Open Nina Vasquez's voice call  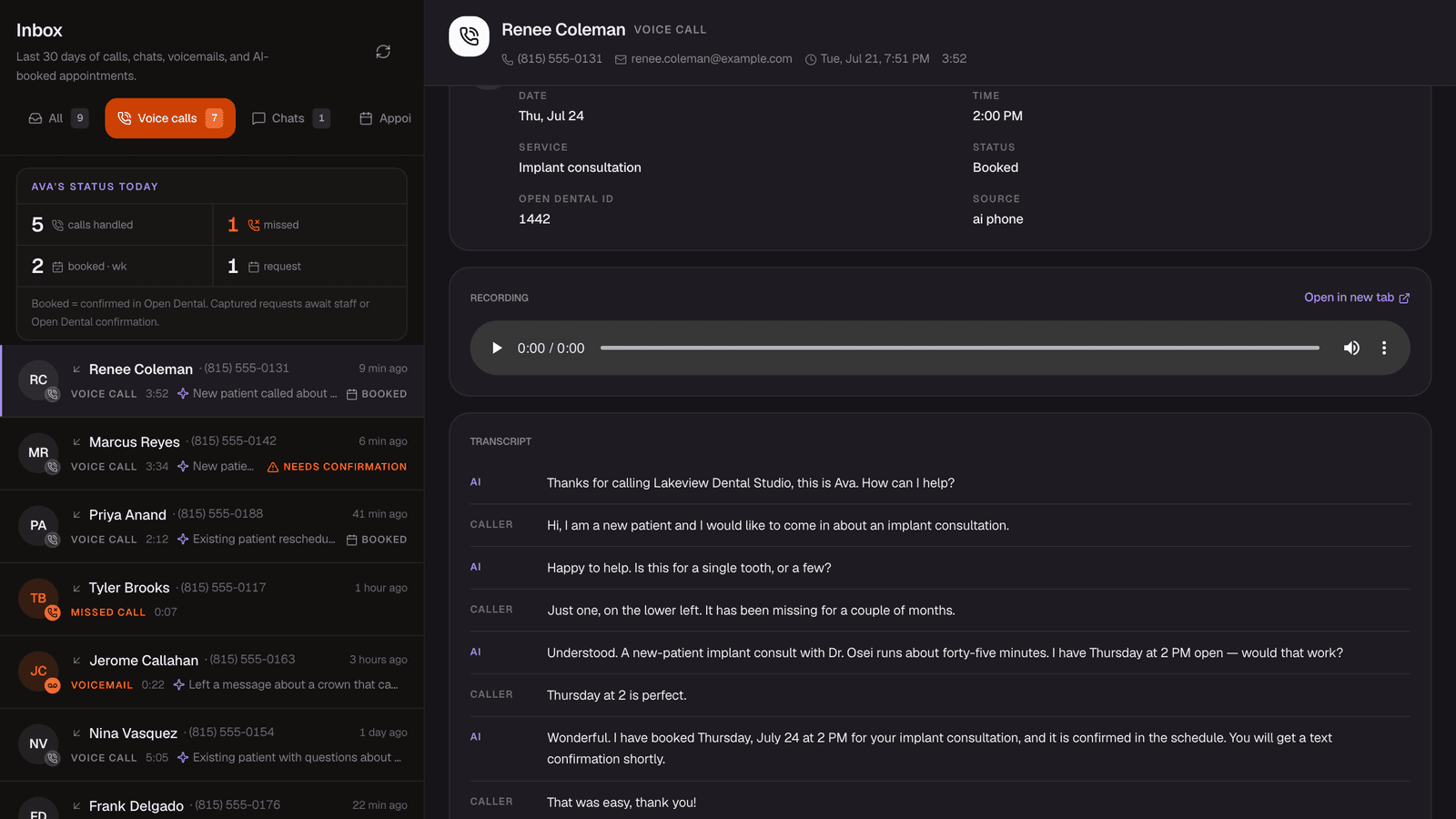(212, 745)
